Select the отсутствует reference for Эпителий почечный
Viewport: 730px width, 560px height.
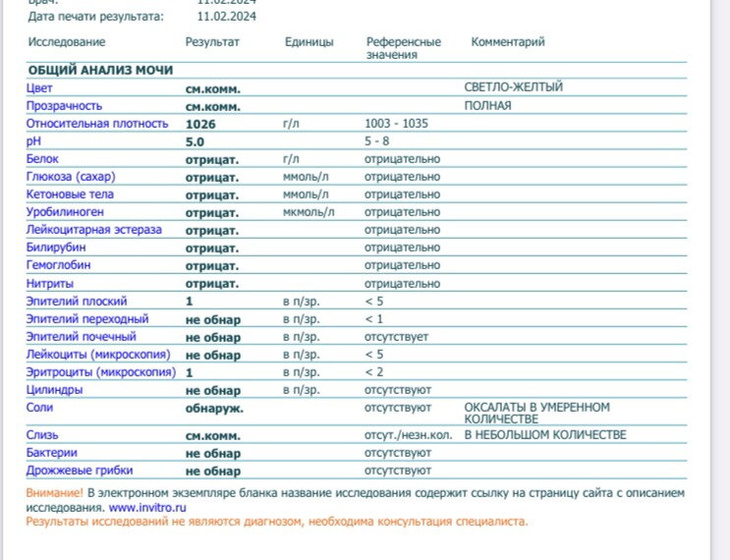396,337
